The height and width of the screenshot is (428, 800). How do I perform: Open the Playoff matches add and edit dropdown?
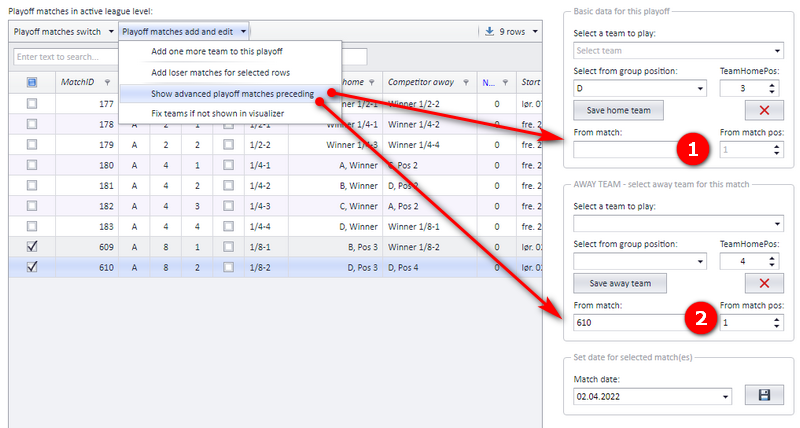(184, 32)
